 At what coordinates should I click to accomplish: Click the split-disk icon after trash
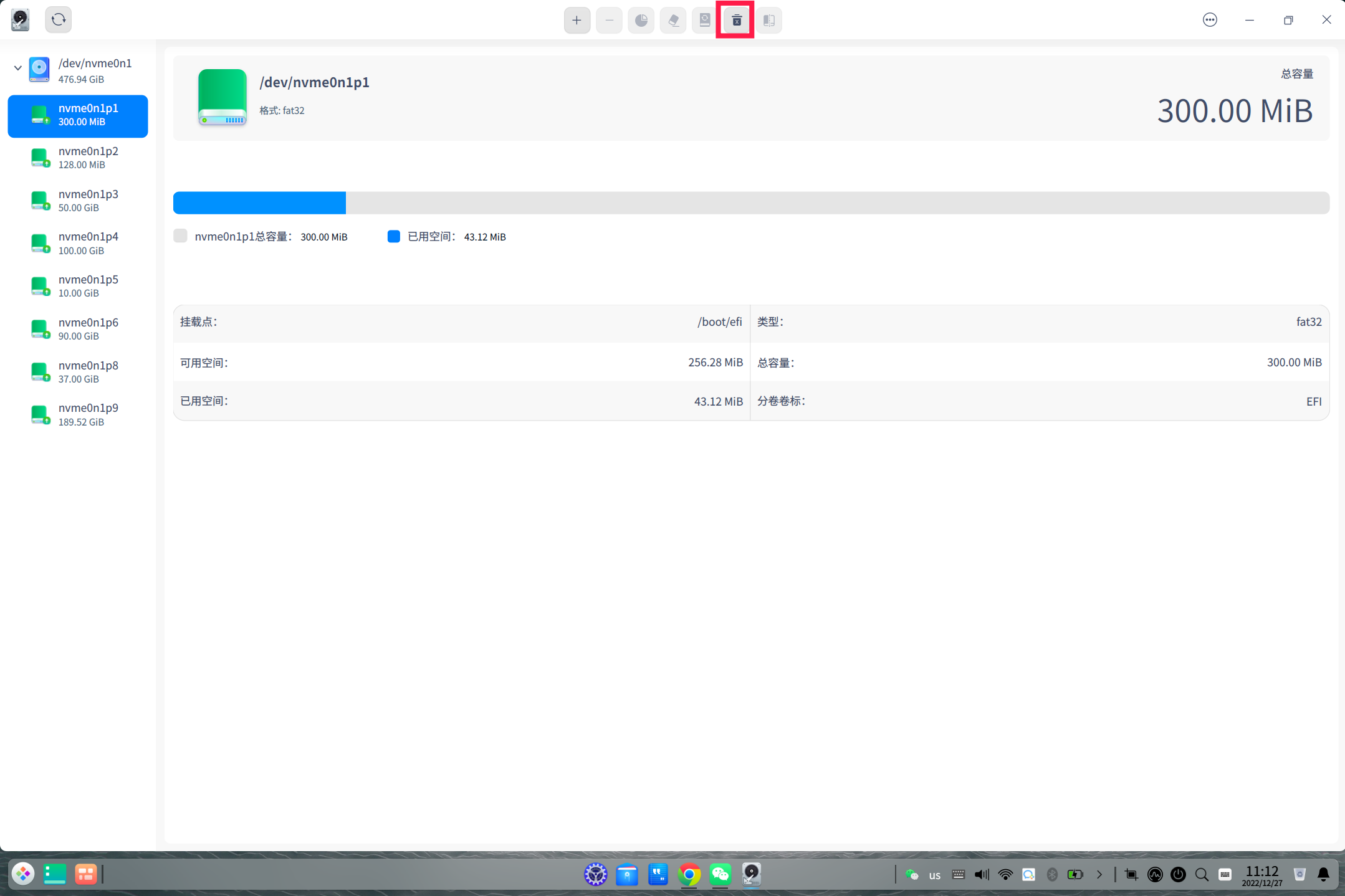pyautogui.click(x=768, y=20)
